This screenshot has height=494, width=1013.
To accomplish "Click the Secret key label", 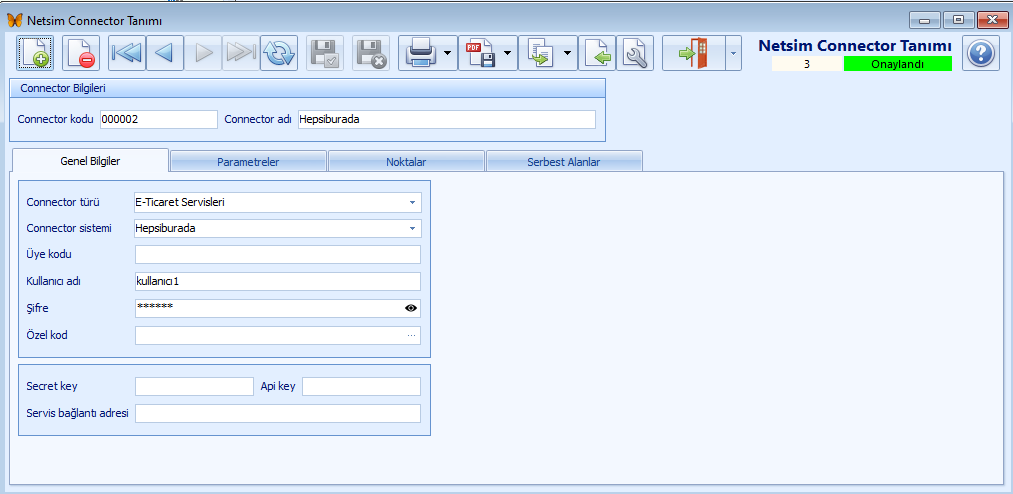I will (x=52, y=386).
